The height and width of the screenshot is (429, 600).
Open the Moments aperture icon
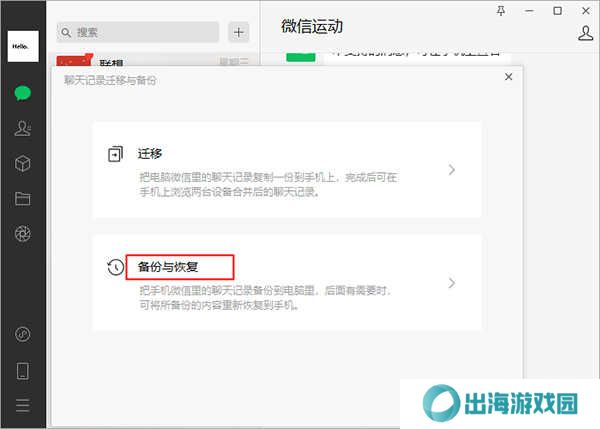(23, 233)
